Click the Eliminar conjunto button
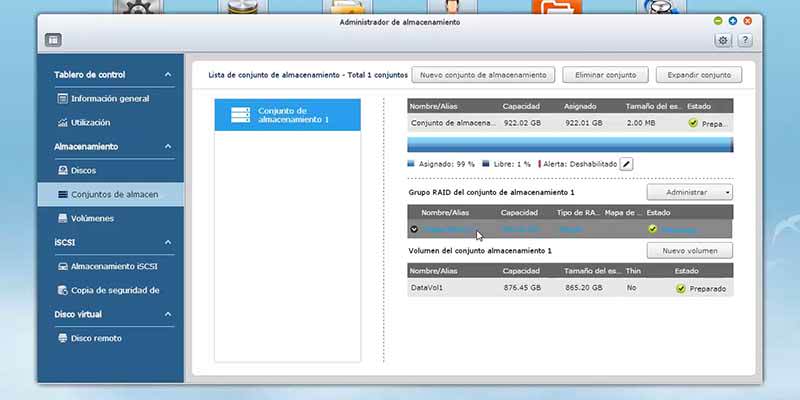 point(606,75)
